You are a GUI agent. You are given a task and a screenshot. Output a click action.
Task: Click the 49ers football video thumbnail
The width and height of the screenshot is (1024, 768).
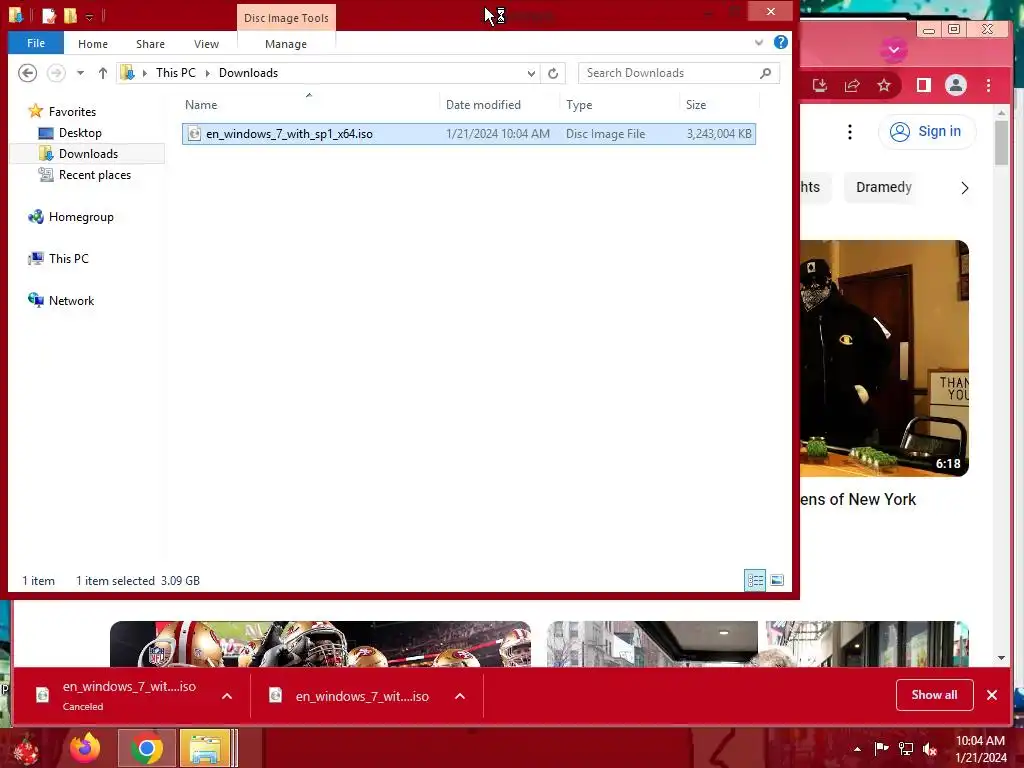point(320,644)
